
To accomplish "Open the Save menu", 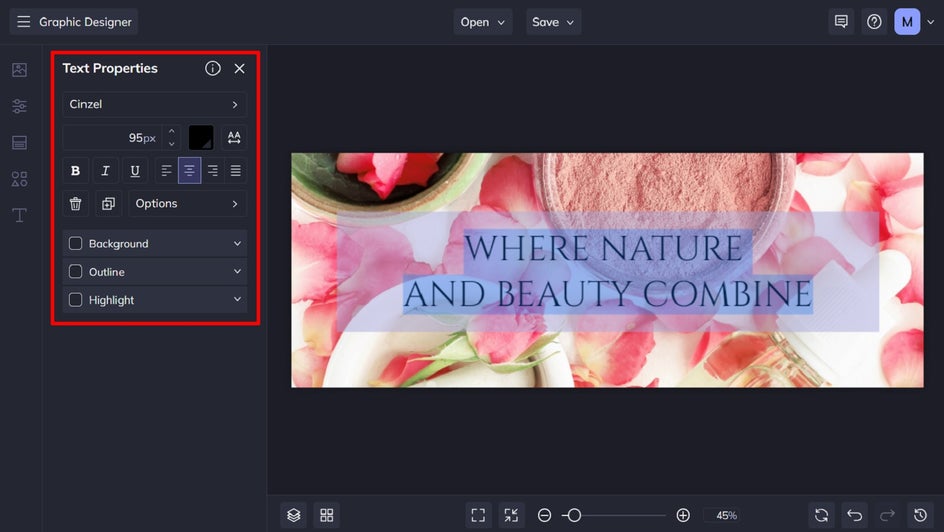I will (x=553, y=22).
